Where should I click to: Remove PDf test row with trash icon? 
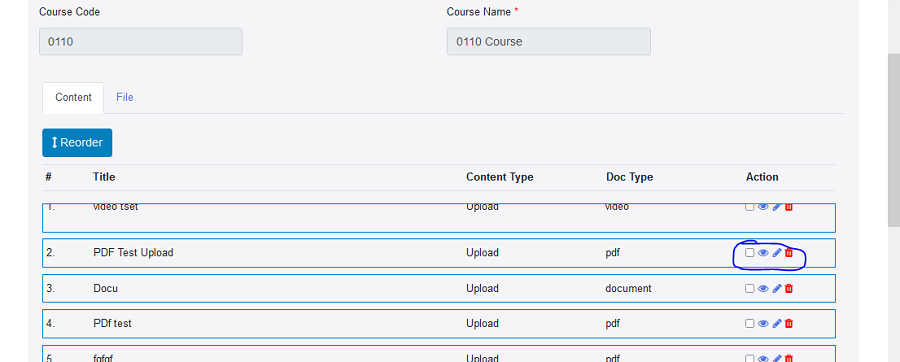[789, 324]
